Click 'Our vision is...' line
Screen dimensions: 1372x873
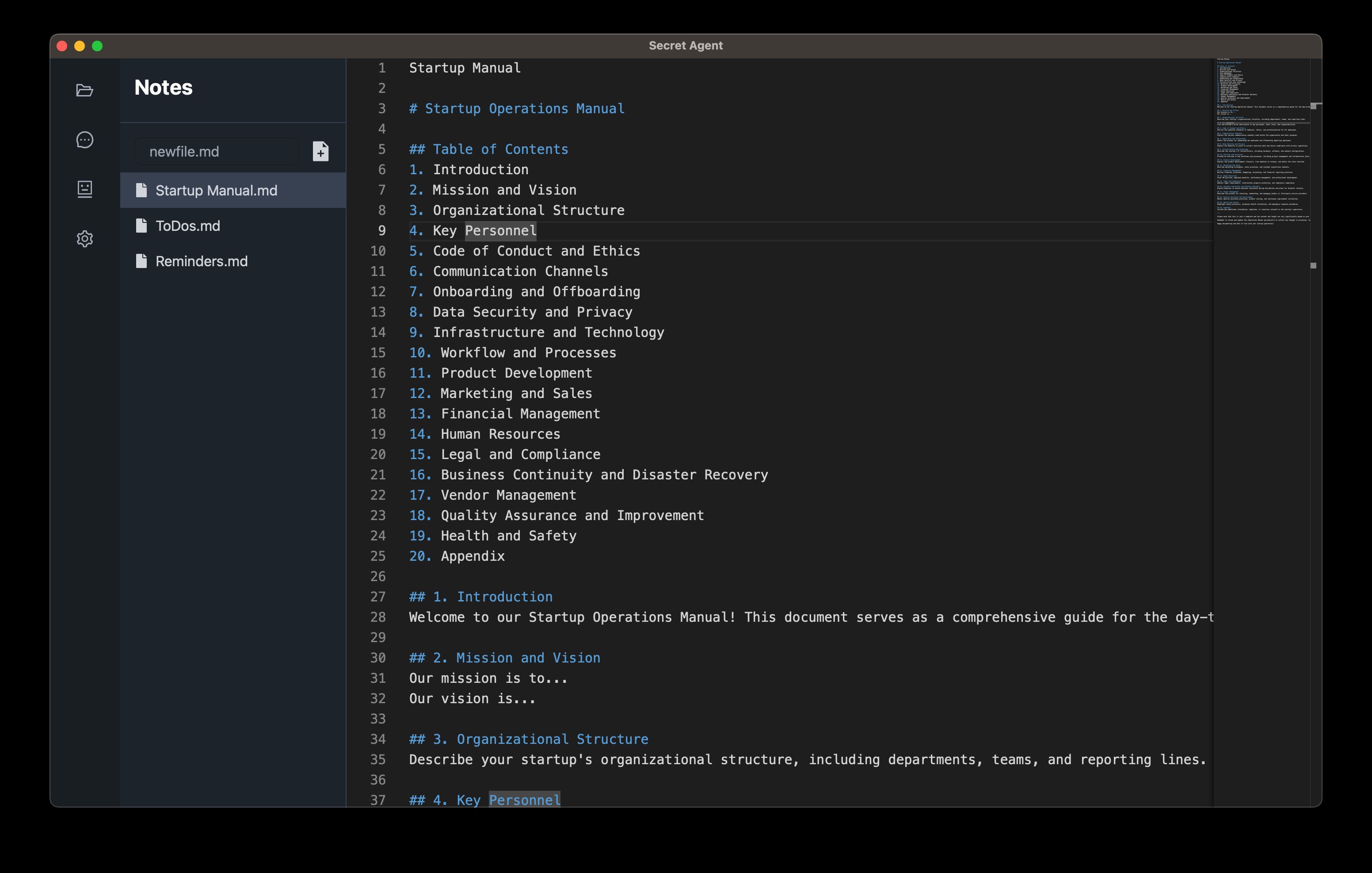[473, 698]
